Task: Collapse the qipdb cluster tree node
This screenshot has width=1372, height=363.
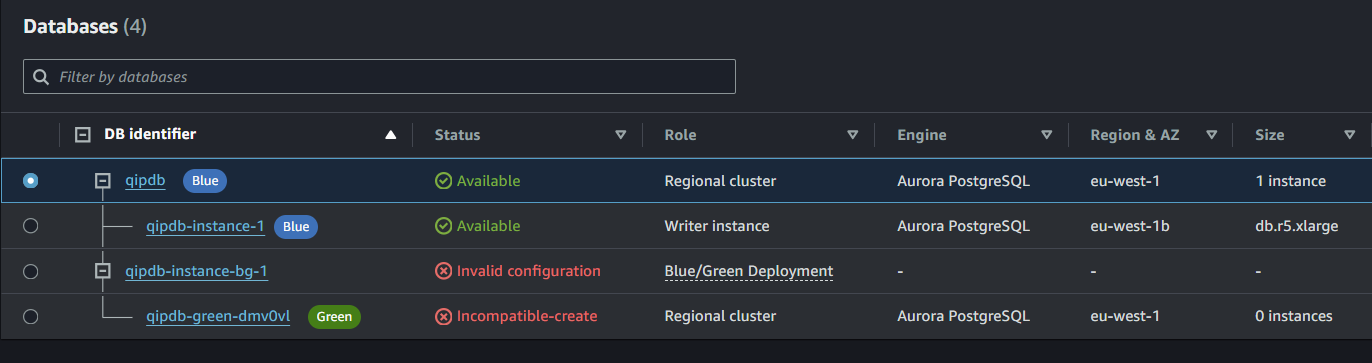Action: [102, 181]
